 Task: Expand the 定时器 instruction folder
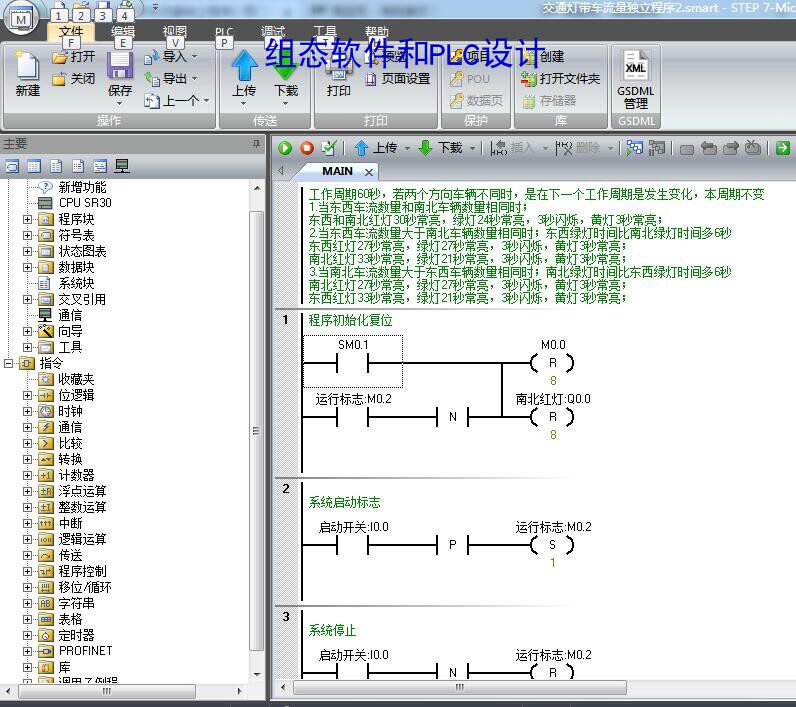(x=27, y=635)
